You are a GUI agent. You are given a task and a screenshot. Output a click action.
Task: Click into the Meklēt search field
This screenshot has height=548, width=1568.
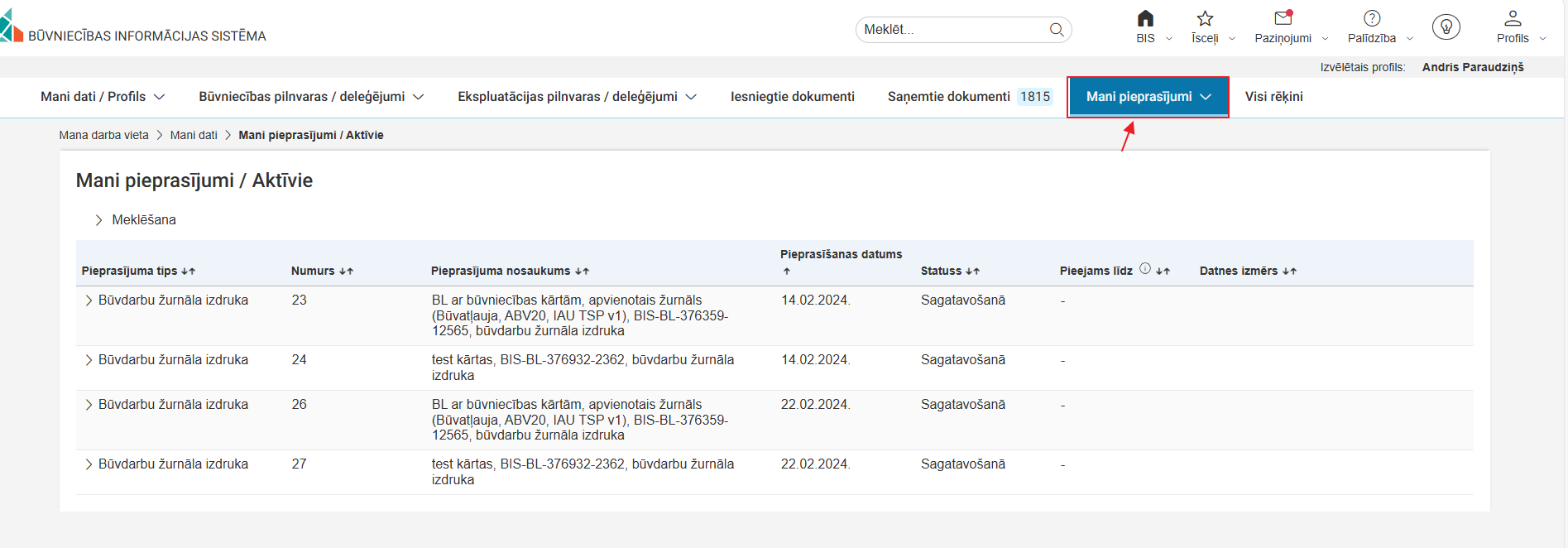952,30
